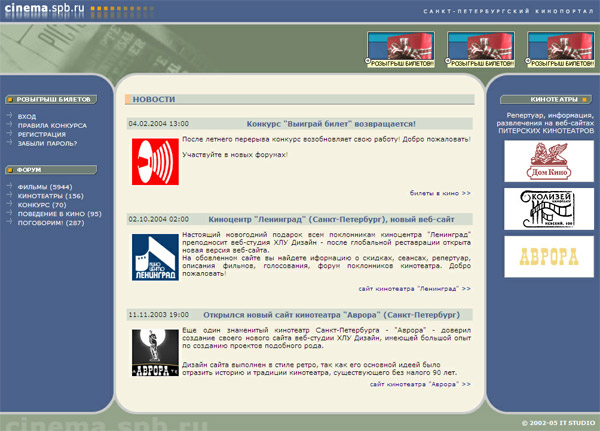Open headline about Киноцентр "Ленинград" new website
This screenshot has width=600, height=431.
point(331,220)
